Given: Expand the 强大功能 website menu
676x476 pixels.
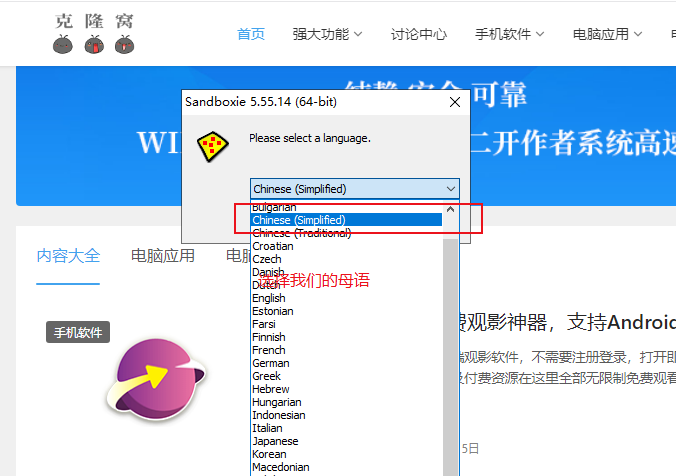Looking at the screenshot, I should (x=327, y=34).
